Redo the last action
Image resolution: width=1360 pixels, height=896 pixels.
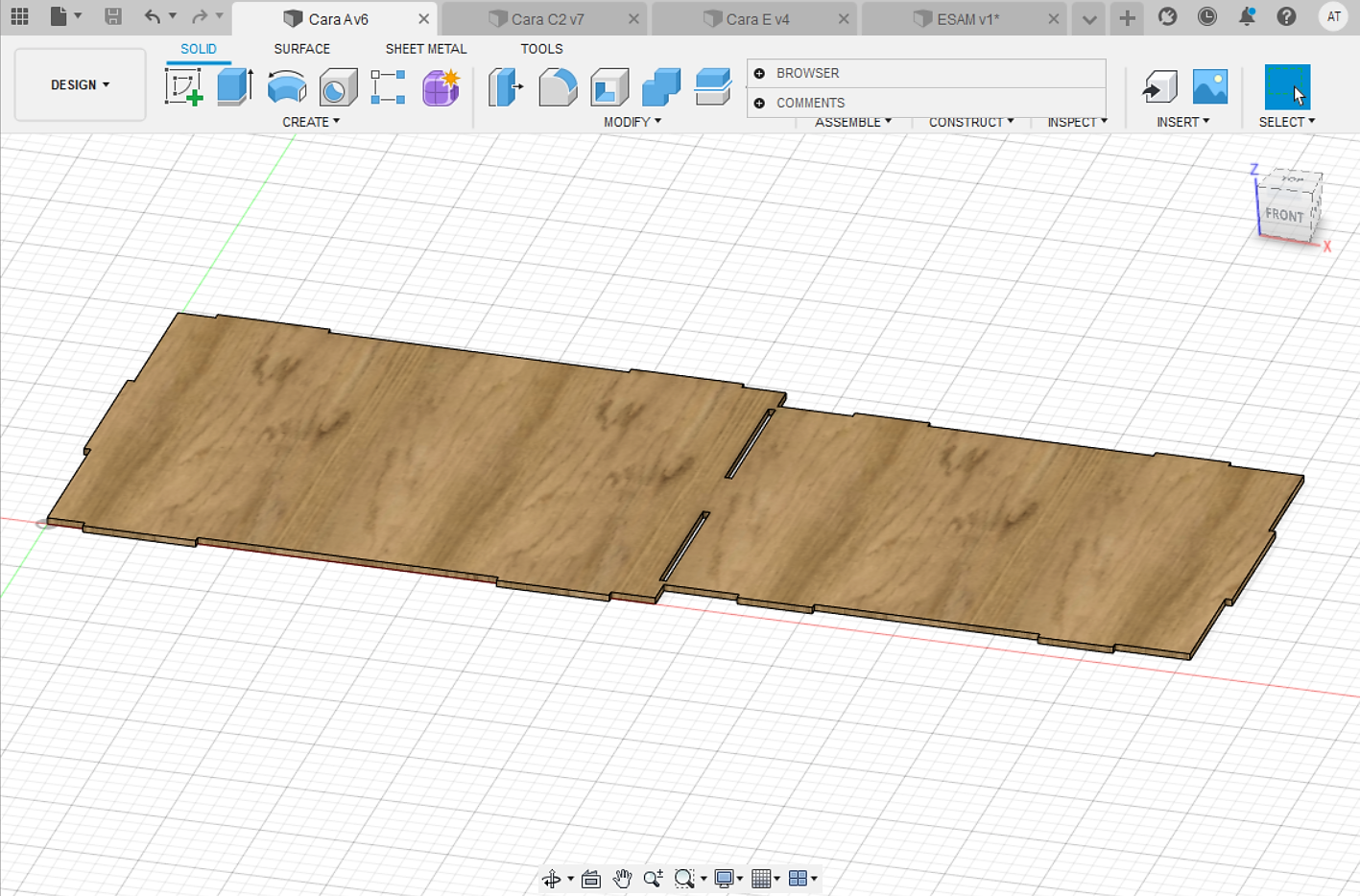click(200, 16)
